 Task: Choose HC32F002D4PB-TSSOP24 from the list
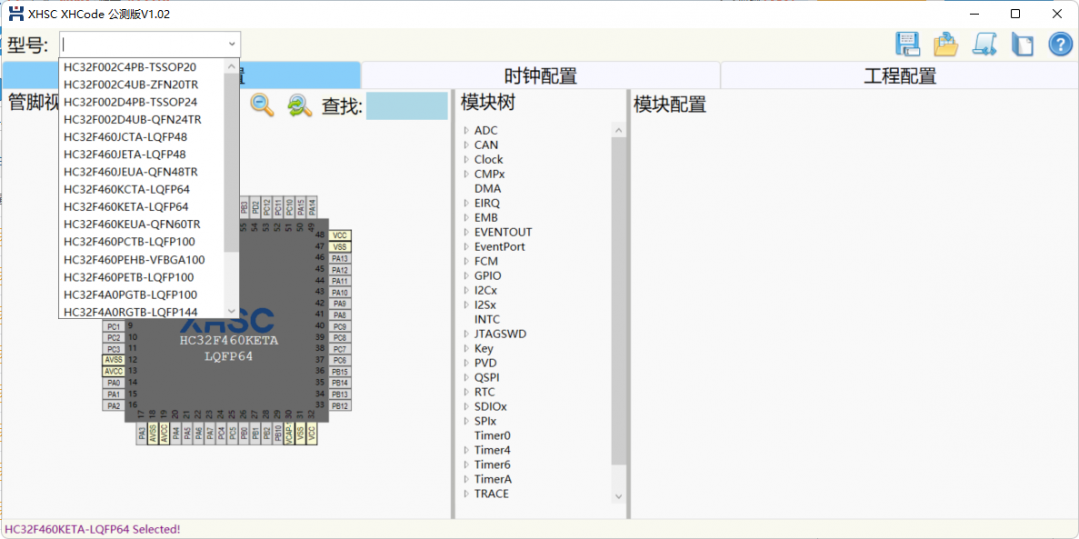coord(130,102)
